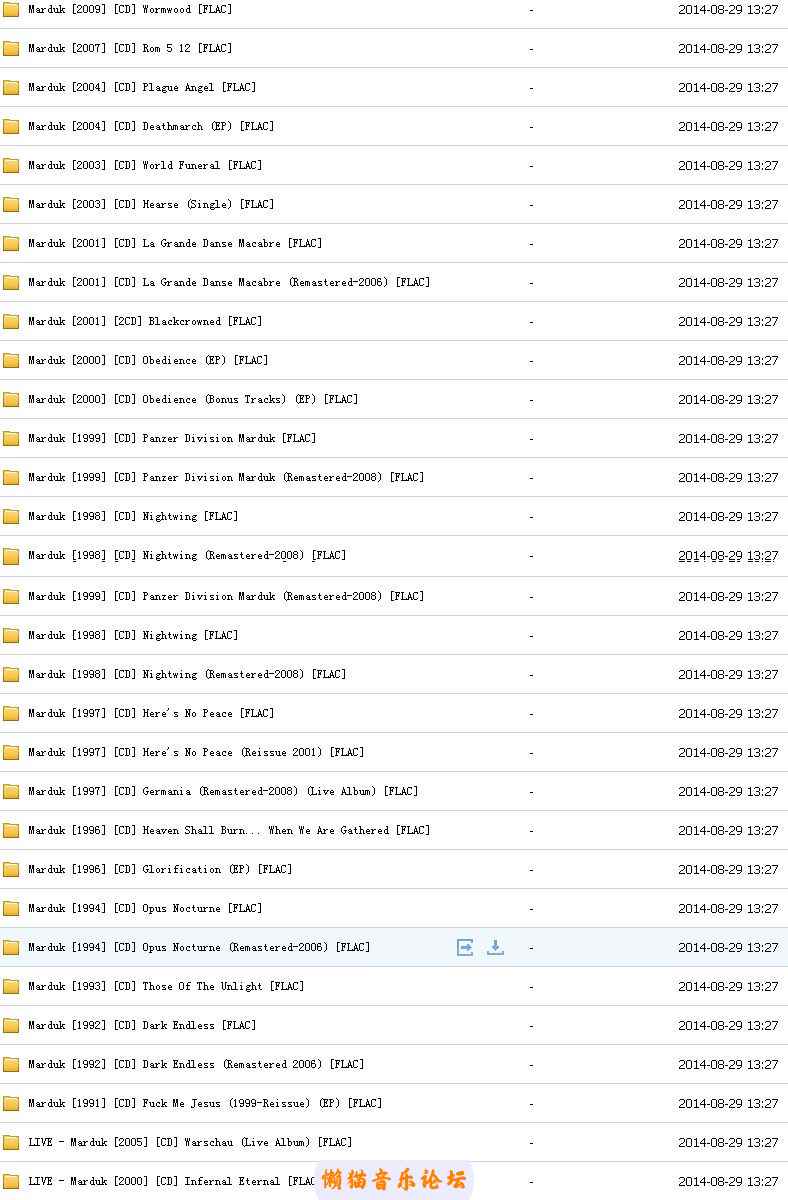Select 'Here's No Peace [FLAC]' name
This screenshot has width=788, height=1200.
pyautogui.click(x=208, y=713)
